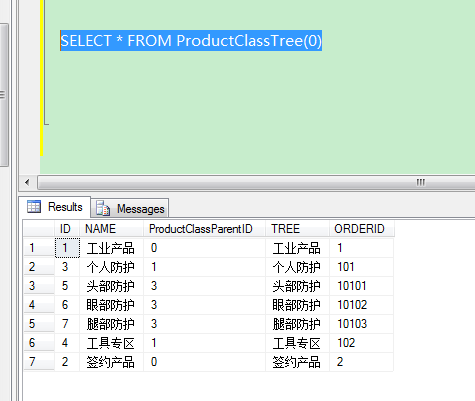
Task: Open the Results tab grid icon
Action: (x=34, y=207)
